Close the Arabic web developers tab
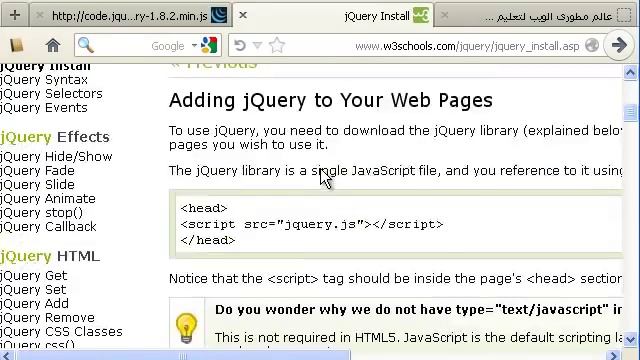 (x=444, y=16)
